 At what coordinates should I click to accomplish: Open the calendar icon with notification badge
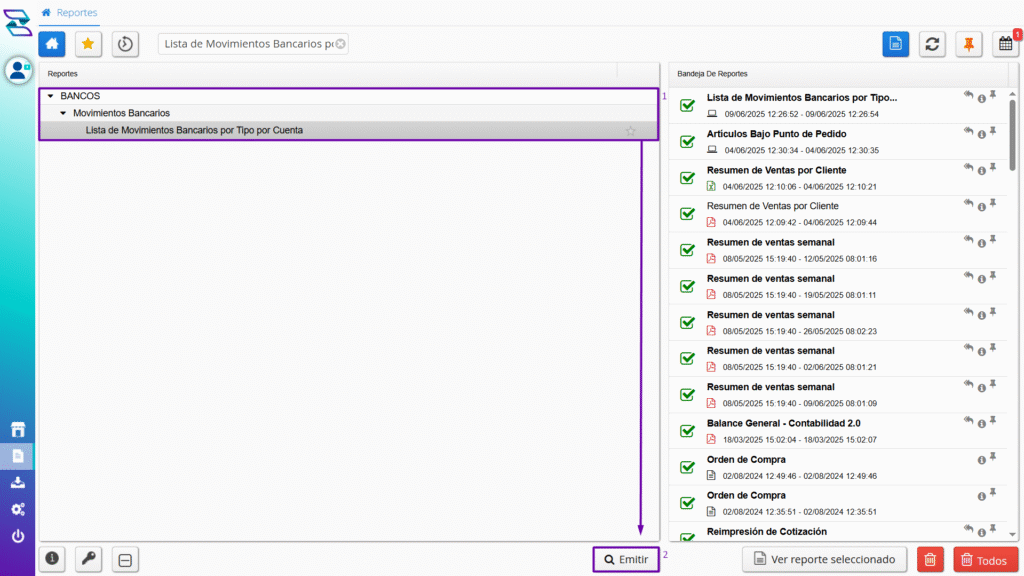pyautogui.click(x=1005, y=44)
